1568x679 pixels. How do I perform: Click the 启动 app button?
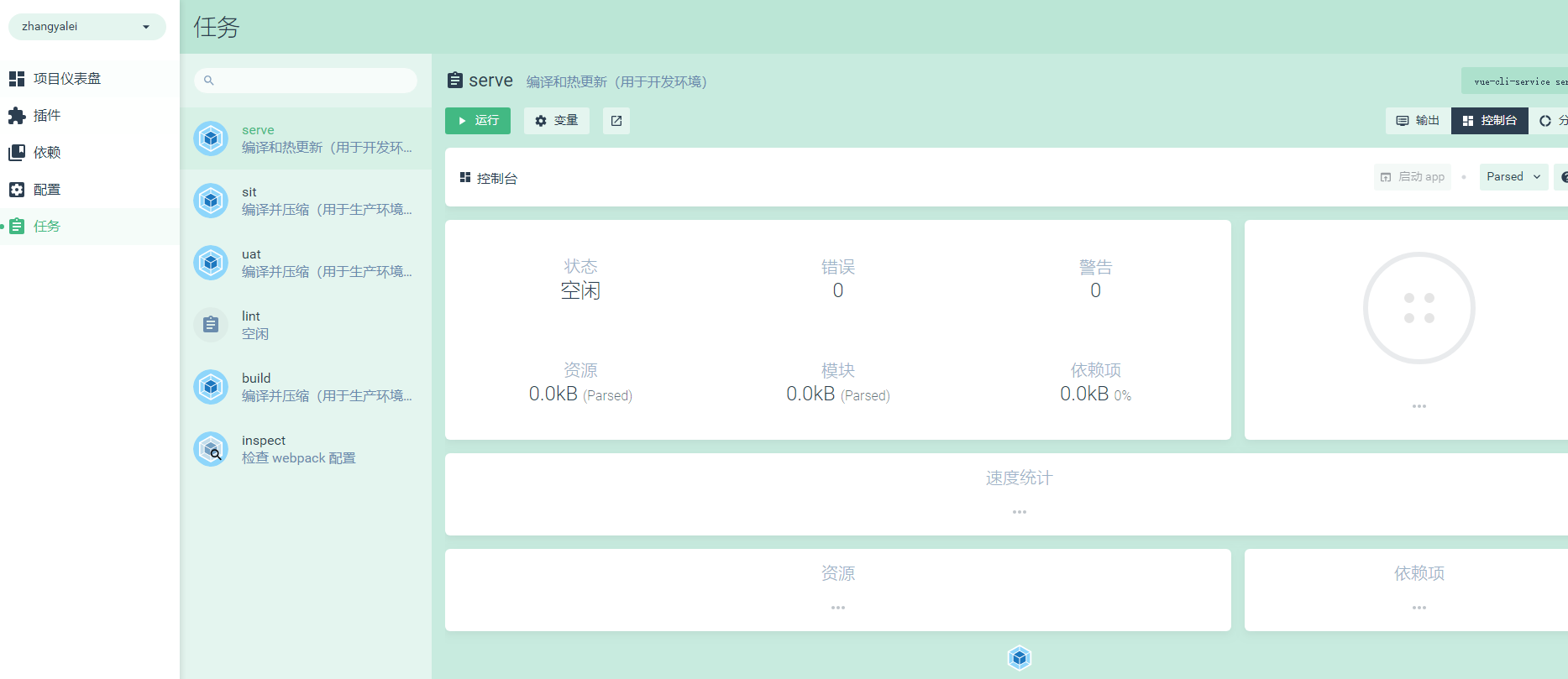pos(1413,177)
